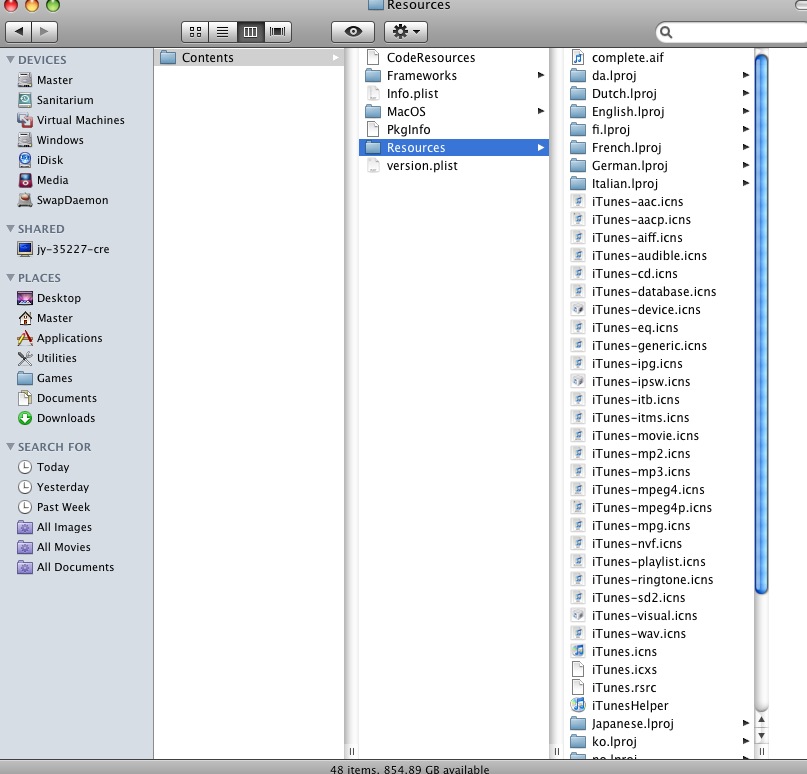Screen dimensions: 807x774
Task: Go back with the left arrow button
Action: (19, 32)
